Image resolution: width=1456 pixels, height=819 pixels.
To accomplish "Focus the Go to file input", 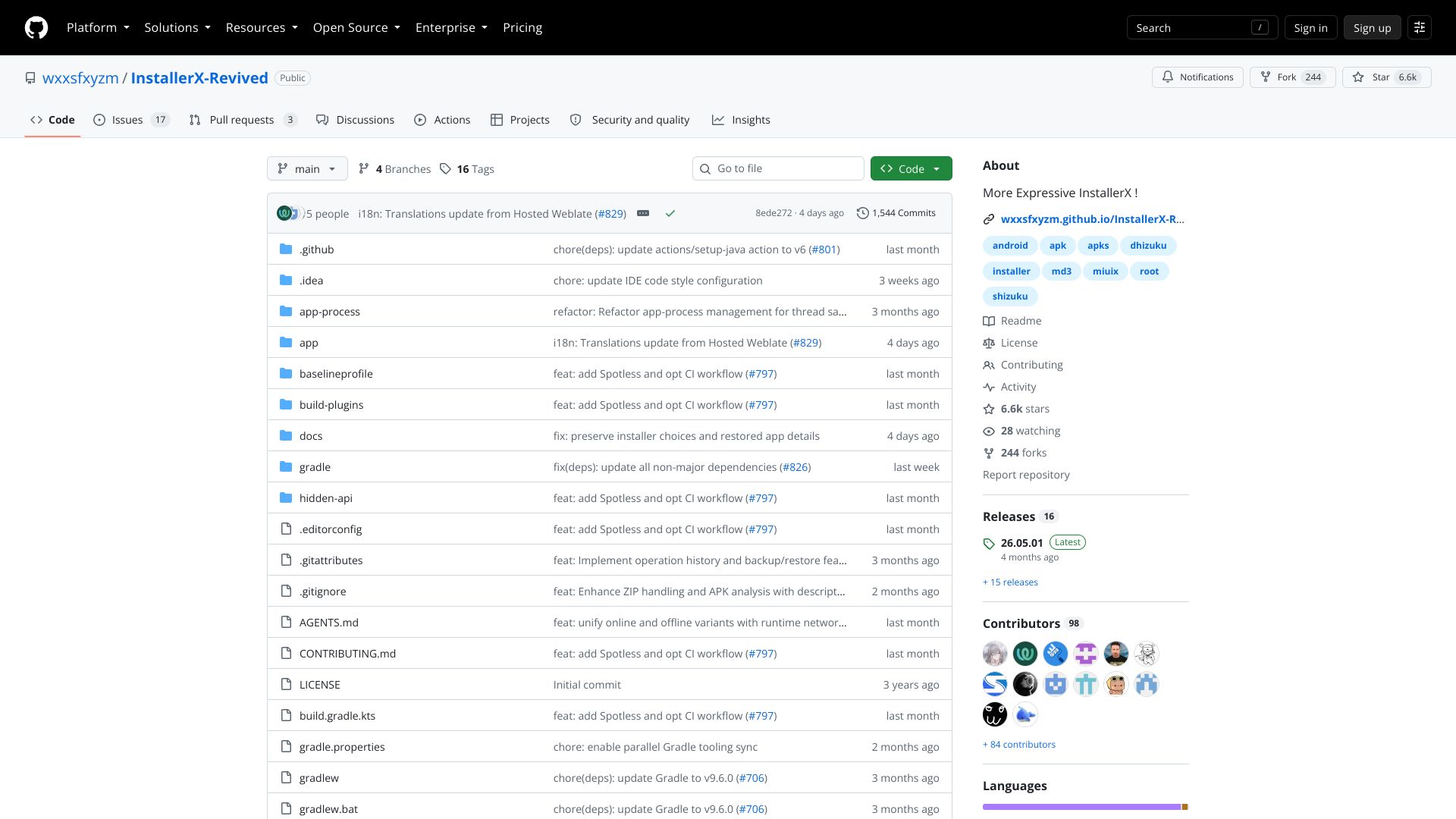I will 778,168.
